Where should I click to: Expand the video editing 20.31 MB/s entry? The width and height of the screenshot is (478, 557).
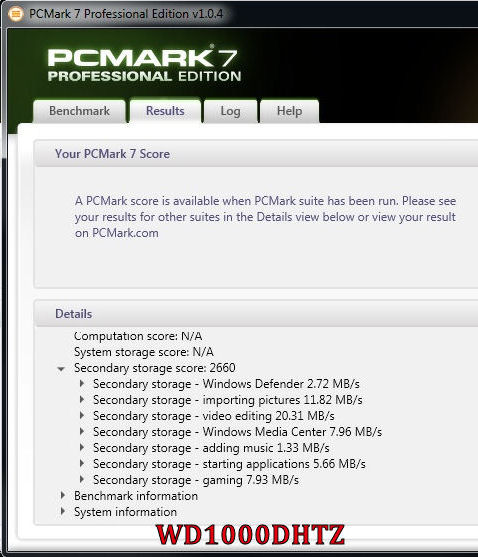(82, 416)
